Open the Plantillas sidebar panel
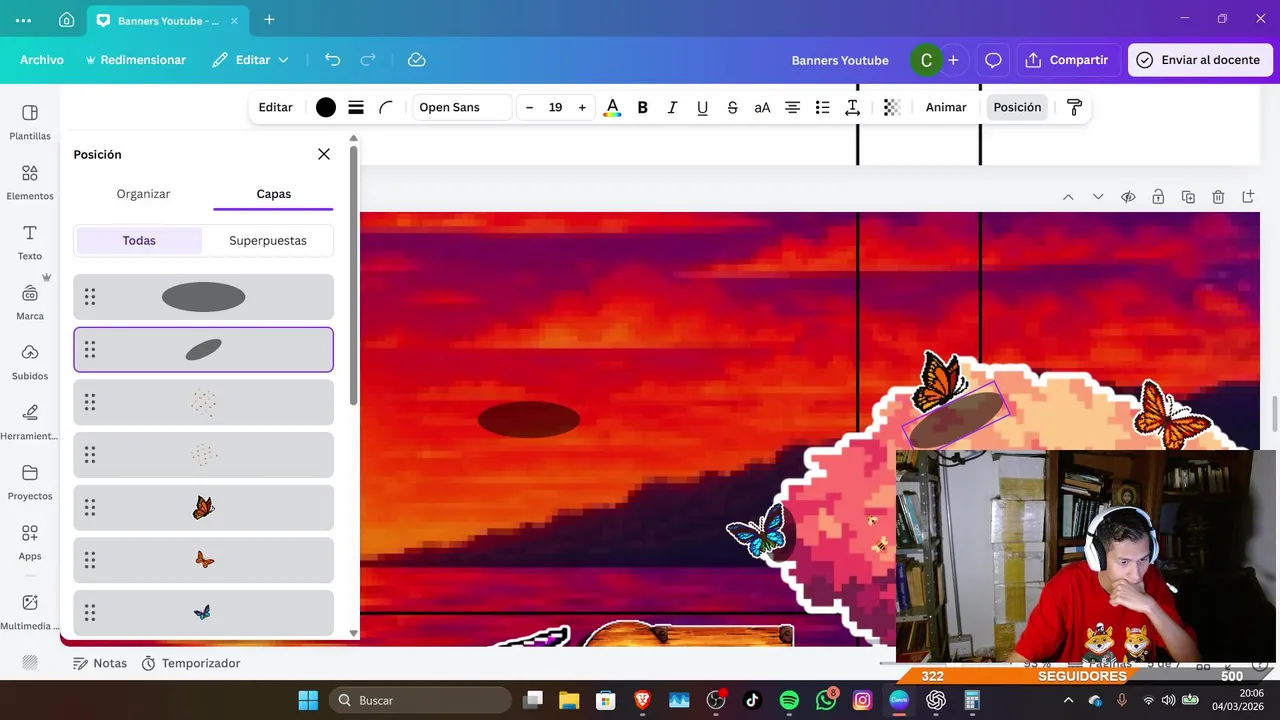The width and height of the screenshot is (1280, 720). click(30, 122)
